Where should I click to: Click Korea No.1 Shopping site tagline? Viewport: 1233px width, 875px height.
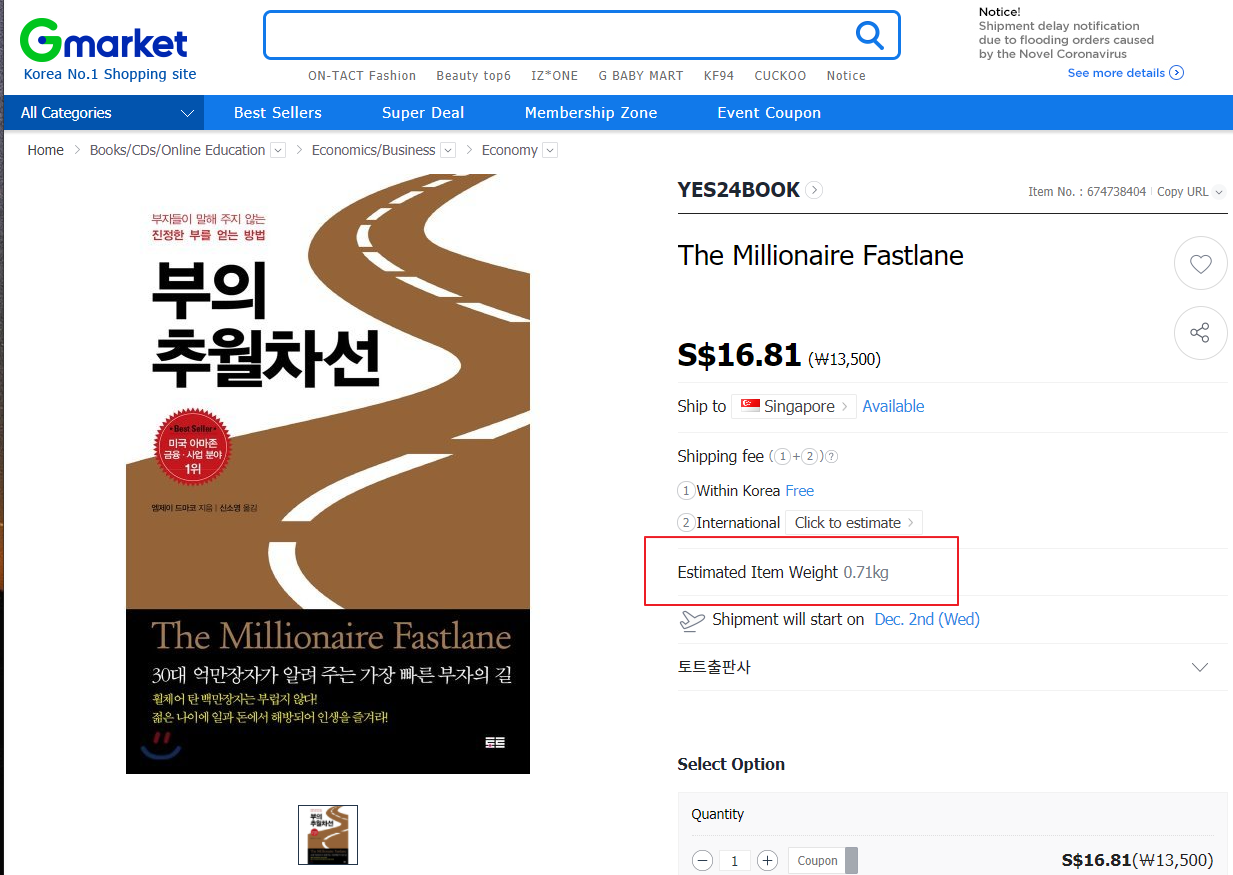click(x=110, y=75)
